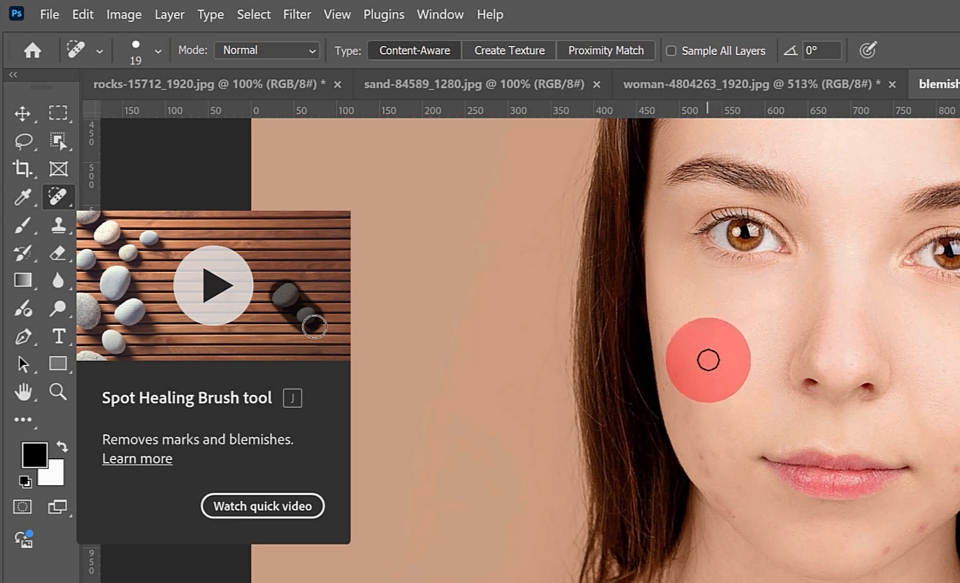Select the Gradient tool
The image size is (960, 583).
pos(23,280)
